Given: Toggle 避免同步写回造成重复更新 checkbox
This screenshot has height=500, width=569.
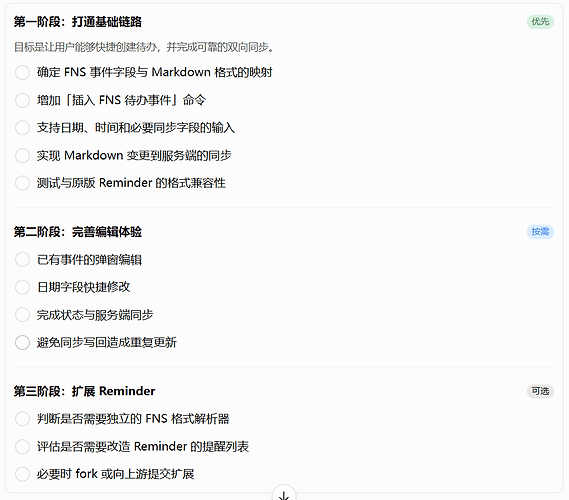Looking at the screenshot, I should [22, 342].
